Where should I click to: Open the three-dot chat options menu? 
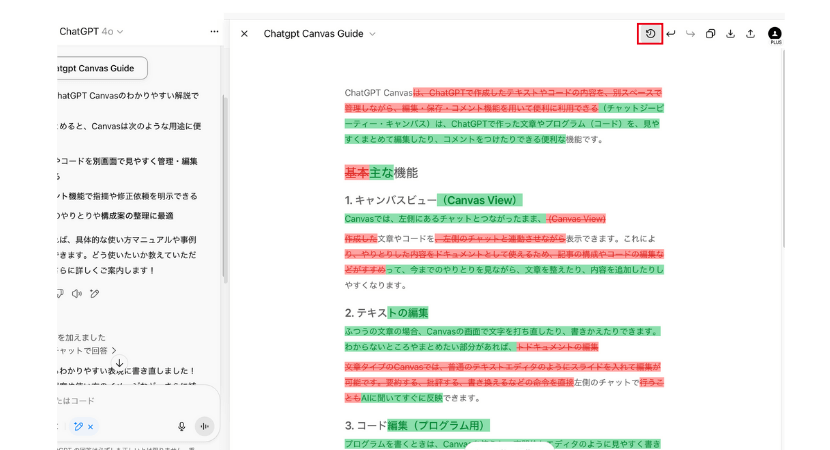coord(214,32)
